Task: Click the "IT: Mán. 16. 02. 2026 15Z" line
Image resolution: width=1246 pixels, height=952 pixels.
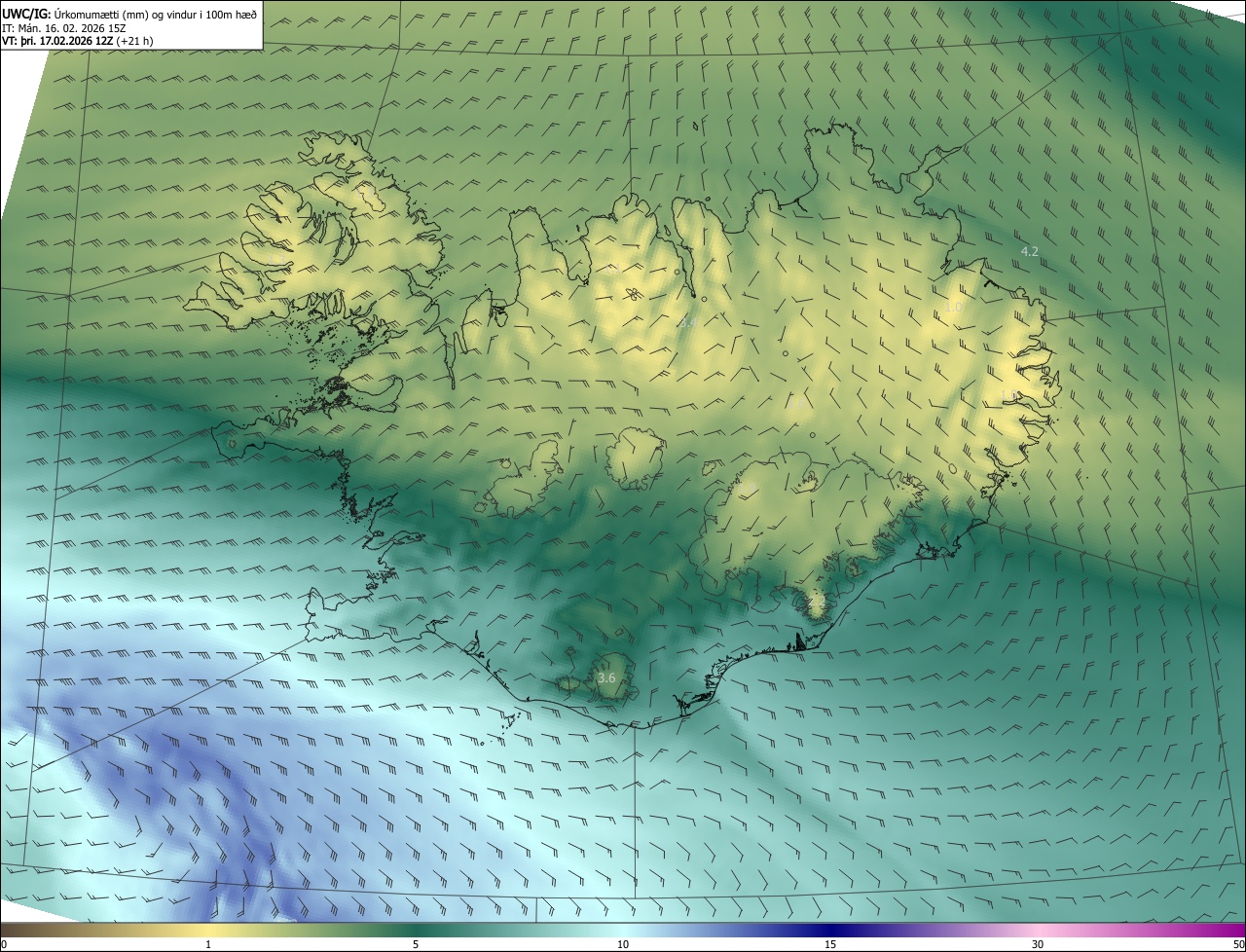Action: click(x=63, y=27)
